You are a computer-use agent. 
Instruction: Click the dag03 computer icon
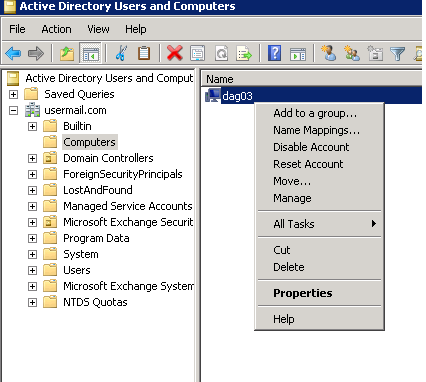(212, 96)
